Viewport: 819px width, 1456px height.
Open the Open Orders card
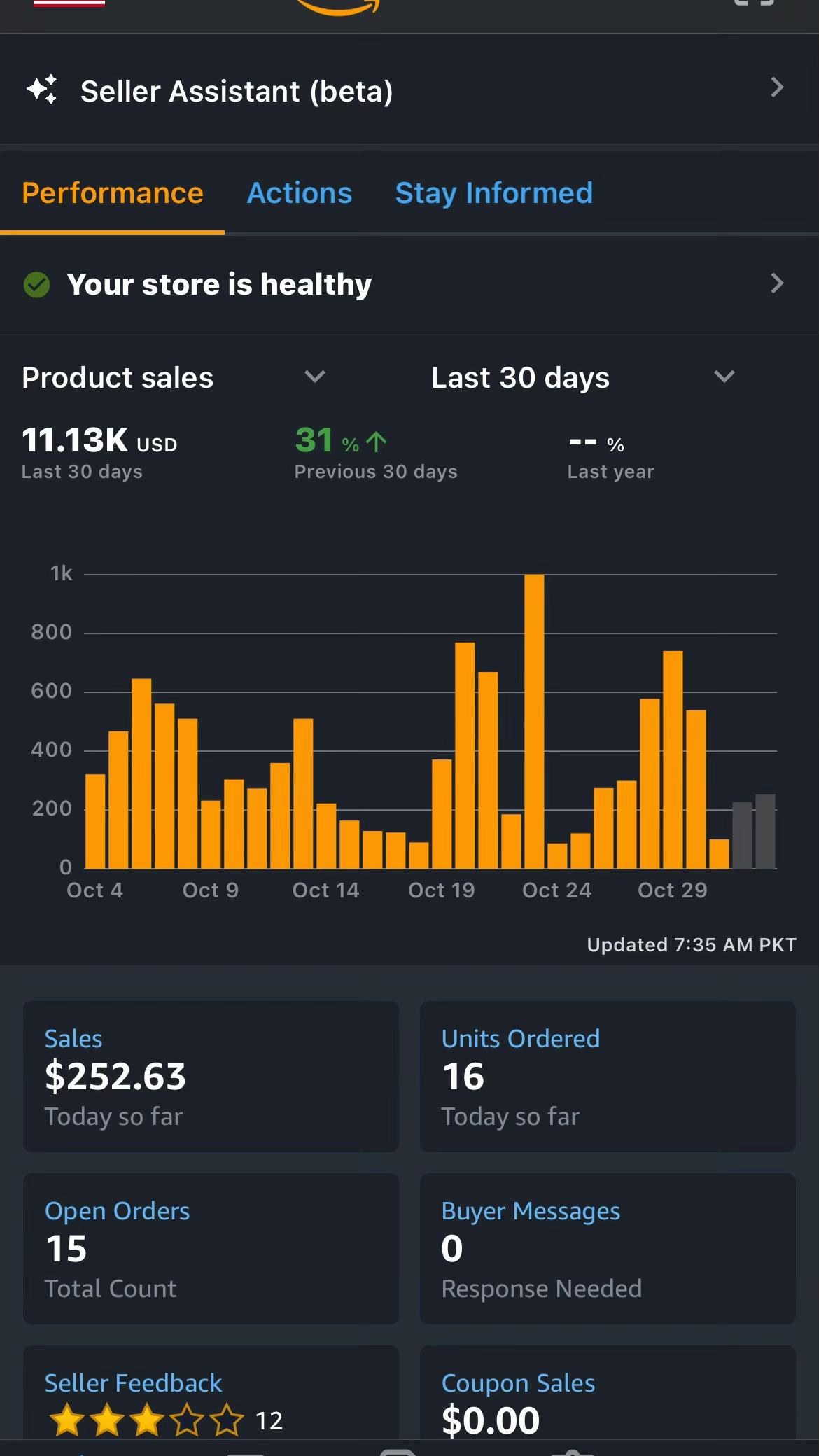(211, 1248)
